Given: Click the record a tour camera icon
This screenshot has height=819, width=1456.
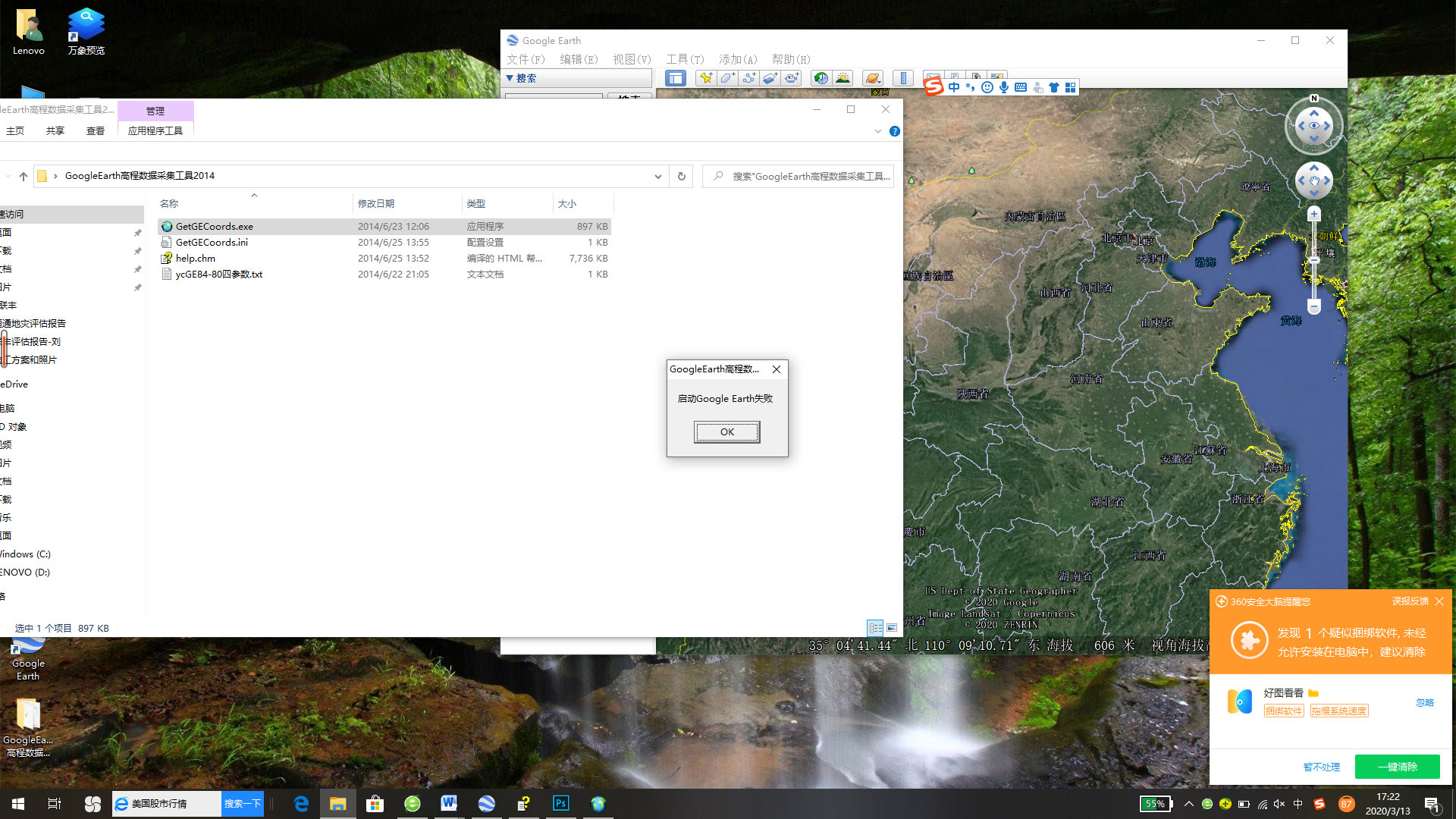Looking at the screenshot, I should (792, 78).
